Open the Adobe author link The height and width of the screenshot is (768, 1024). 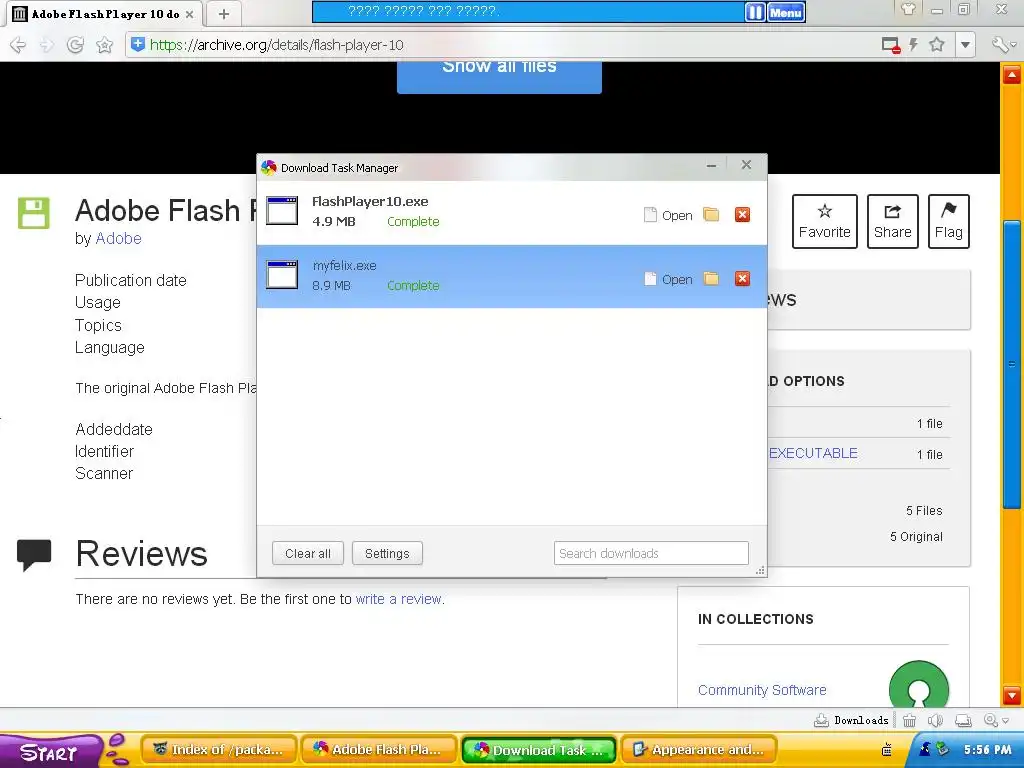(x=118, y=238)
